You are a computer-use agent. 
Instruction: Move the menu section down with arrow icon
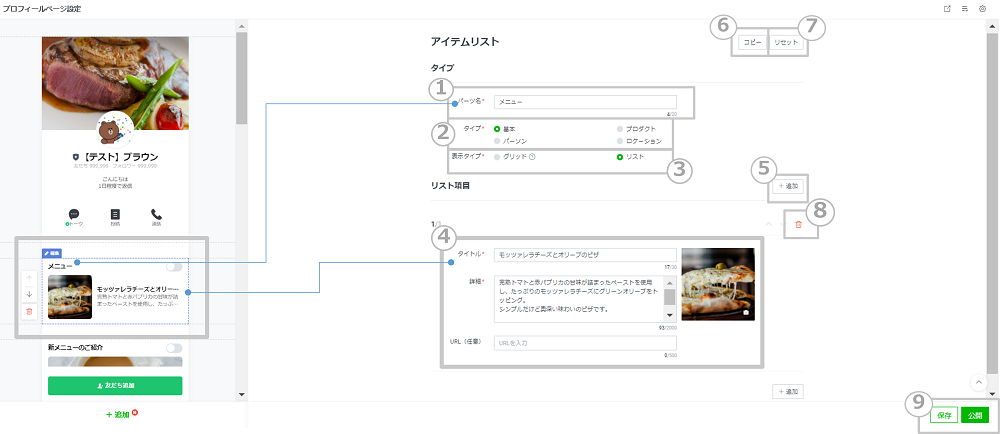pos(29,294)
